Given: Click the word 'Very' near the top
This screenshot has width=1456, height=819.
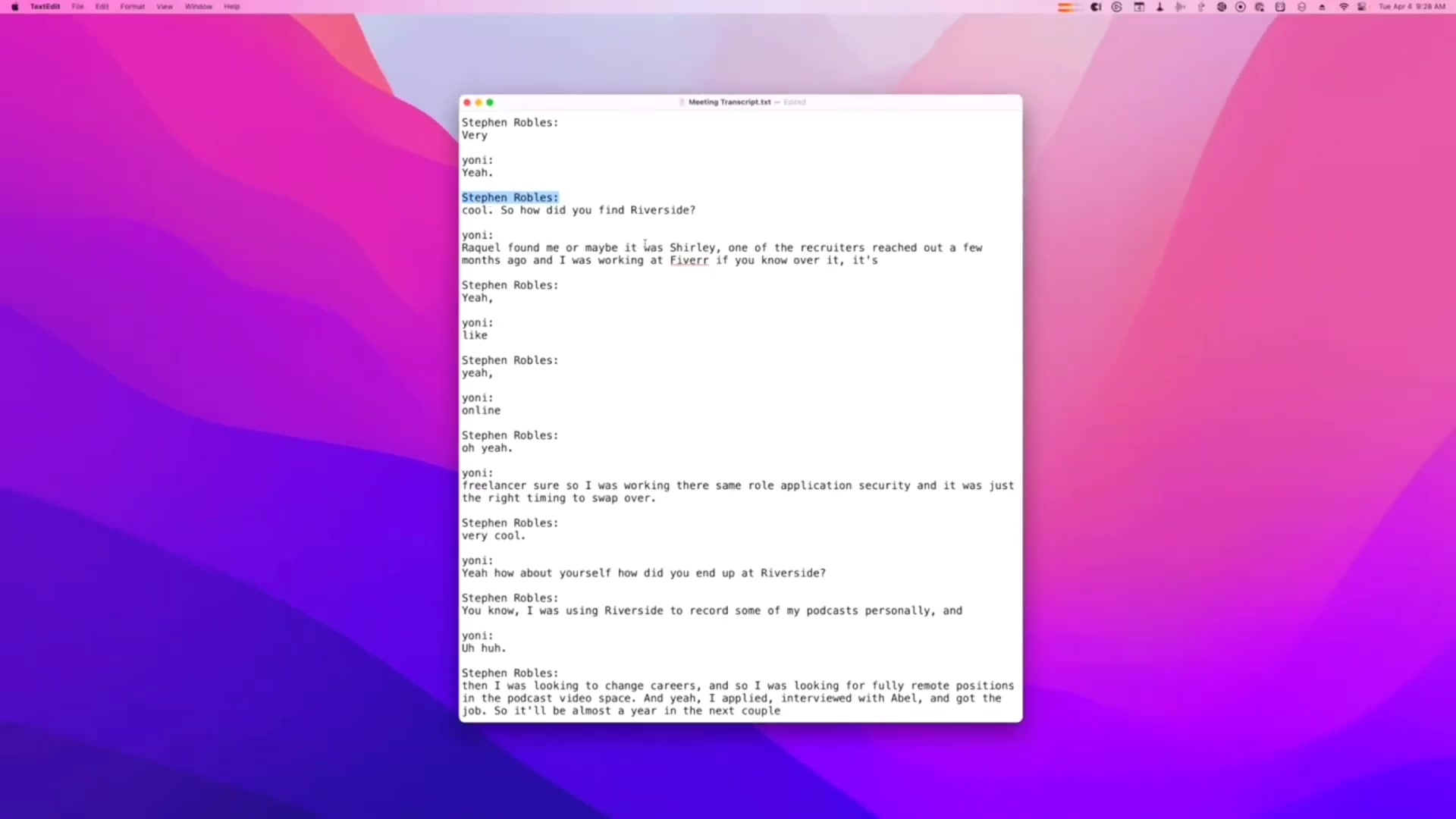Looking at the screenshot, I should click(x=475, y=136).
